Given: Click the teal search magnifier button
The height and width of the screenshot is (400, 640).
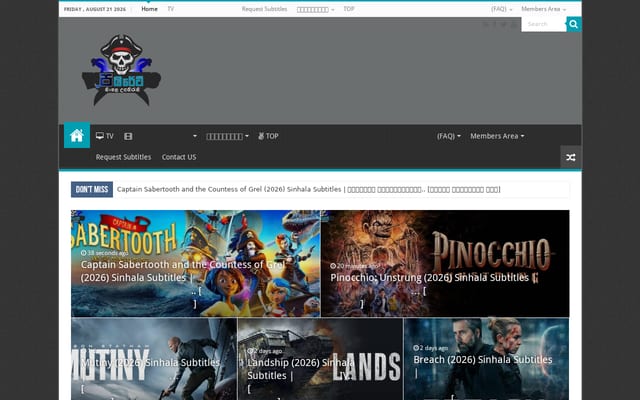Looking at the screenshot, I should coord(573,24).
